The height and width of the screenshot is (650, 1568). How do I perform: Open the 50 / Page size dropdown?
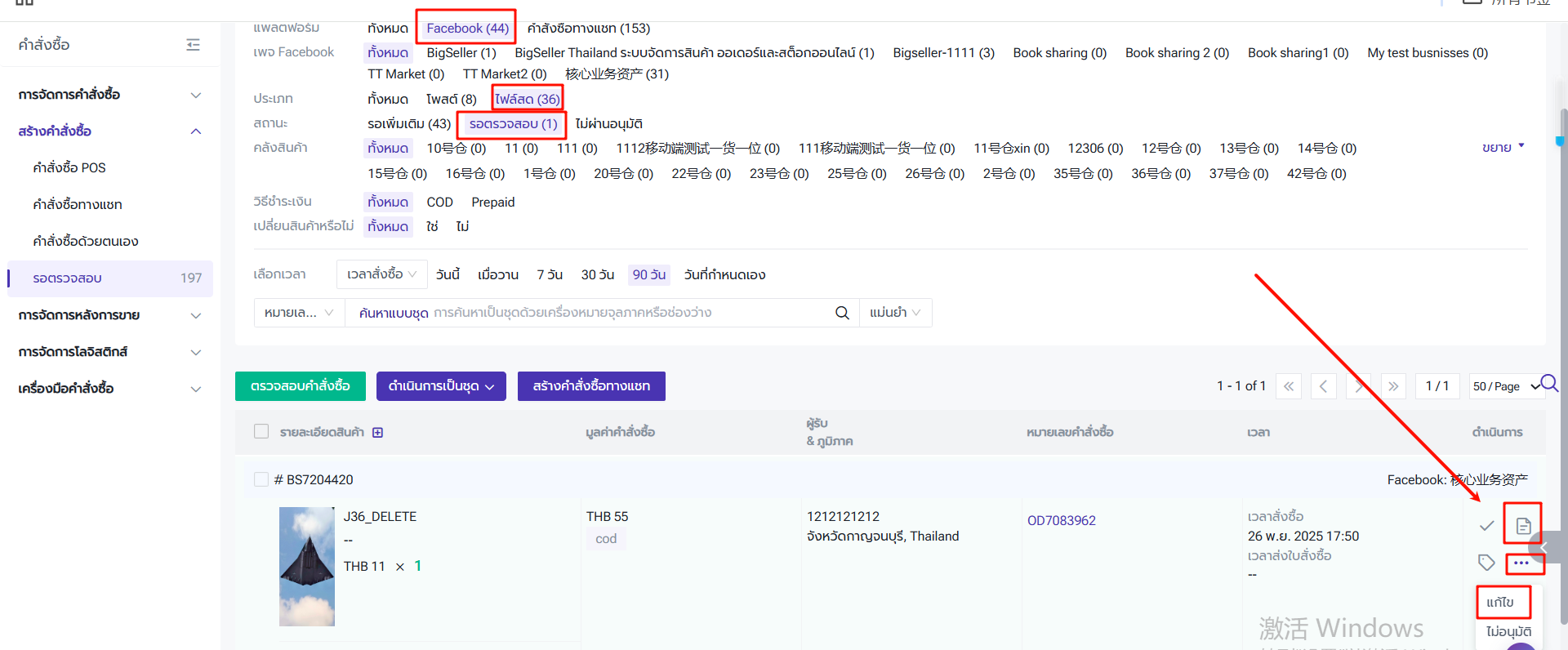point(1504,386)
